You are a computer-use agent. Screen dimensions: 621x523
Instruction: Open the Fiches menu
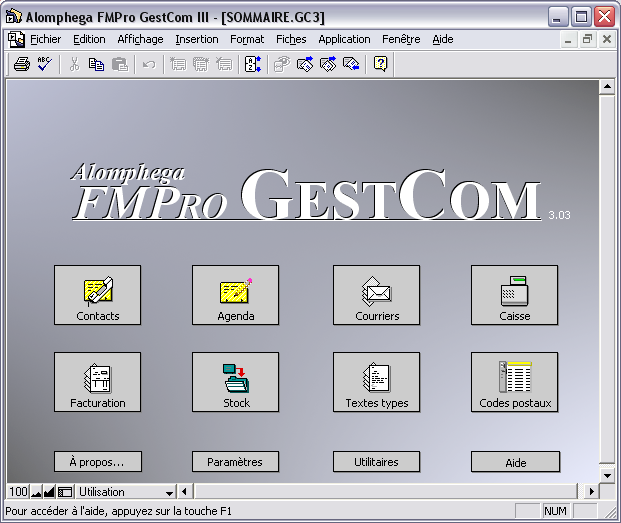(291, 39)
